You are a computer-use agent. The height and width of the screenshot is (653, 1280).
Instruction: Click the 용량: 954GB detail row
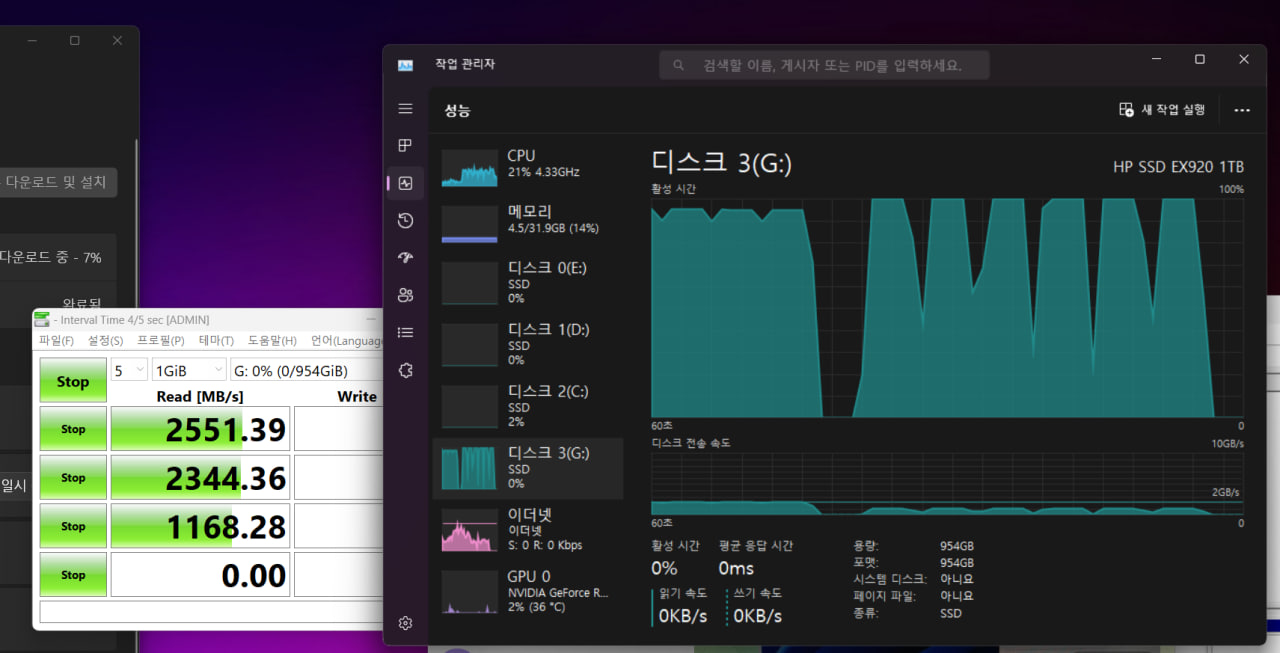(x=913, y=546)
